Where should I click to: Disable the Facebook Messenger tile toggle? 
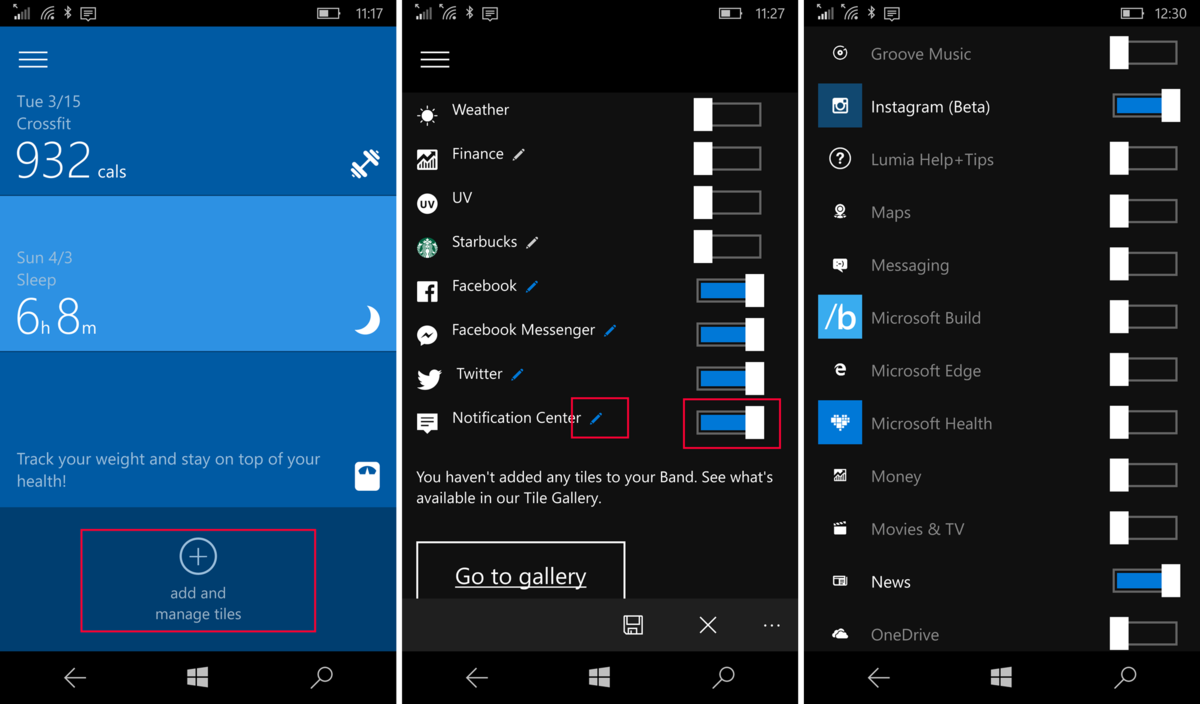coord(730,334)
